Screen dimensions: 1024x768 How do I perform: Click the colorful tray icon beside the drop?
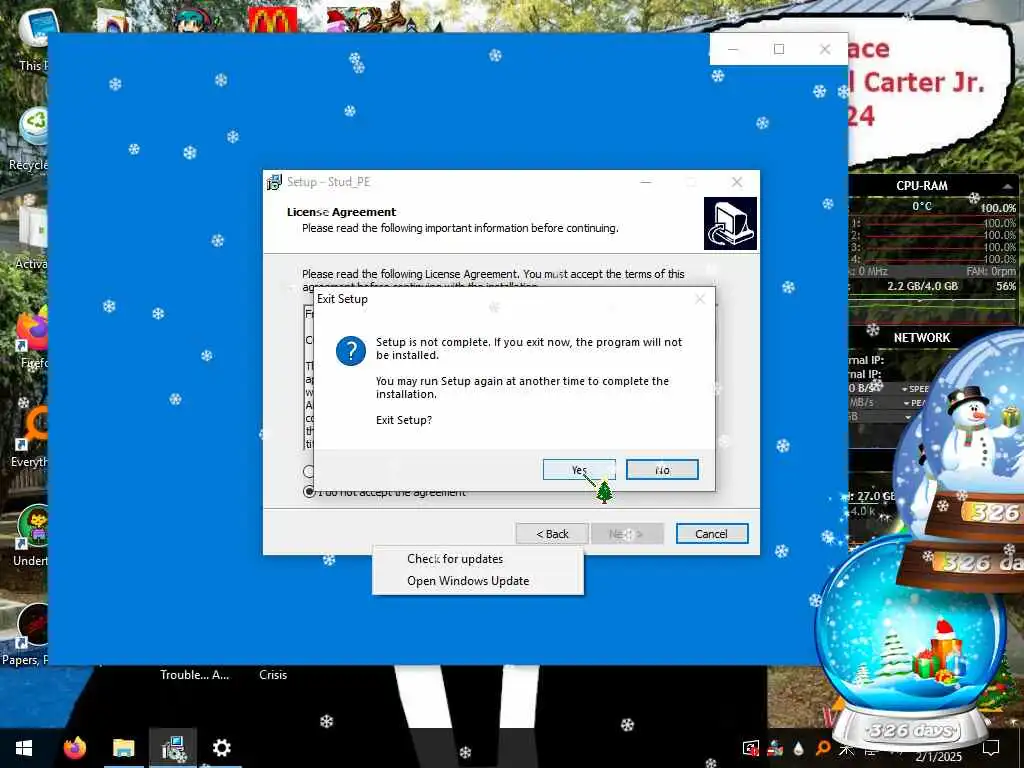[x=775, y=748]
